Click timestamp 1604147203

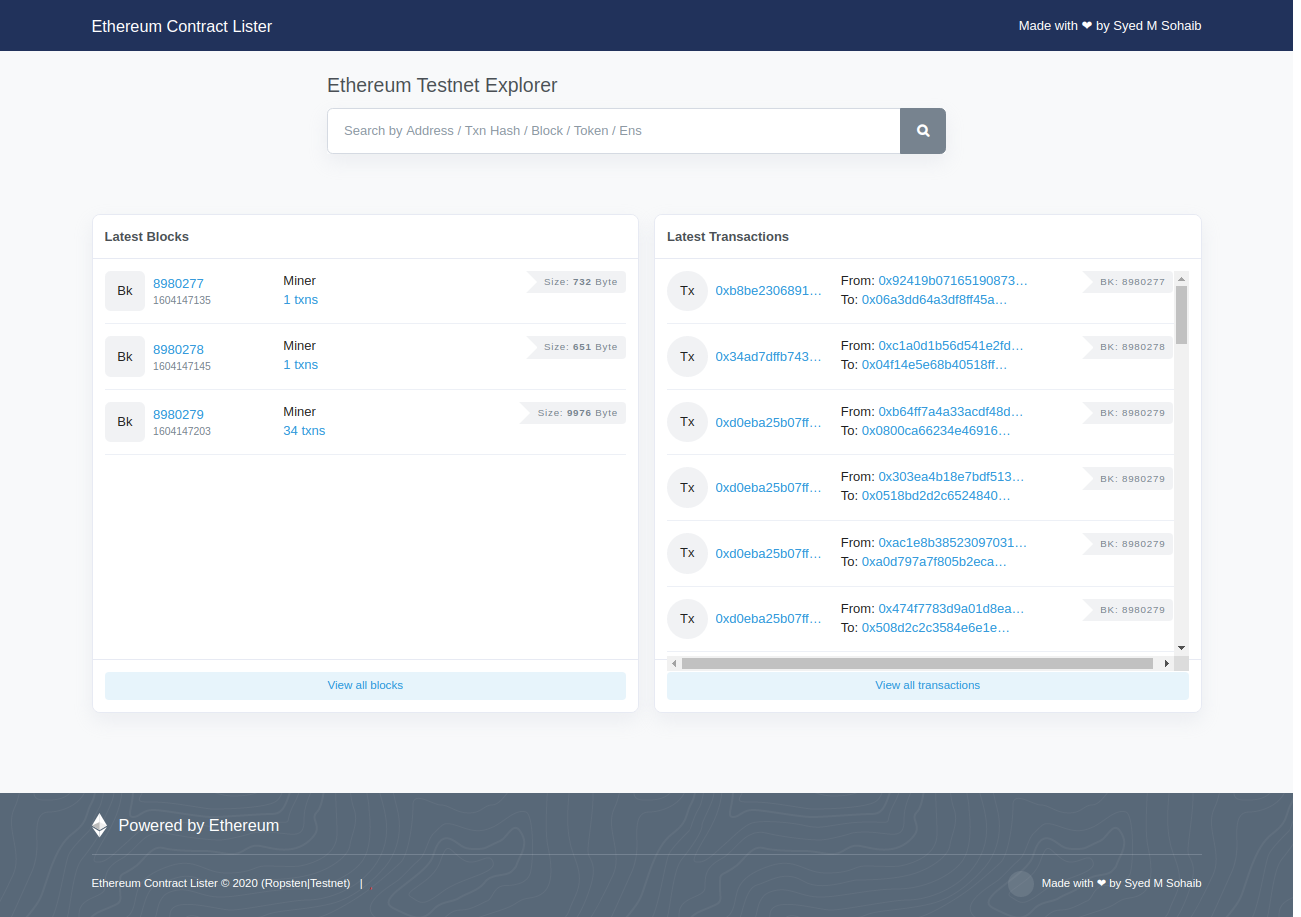click(x=182, y=432)
